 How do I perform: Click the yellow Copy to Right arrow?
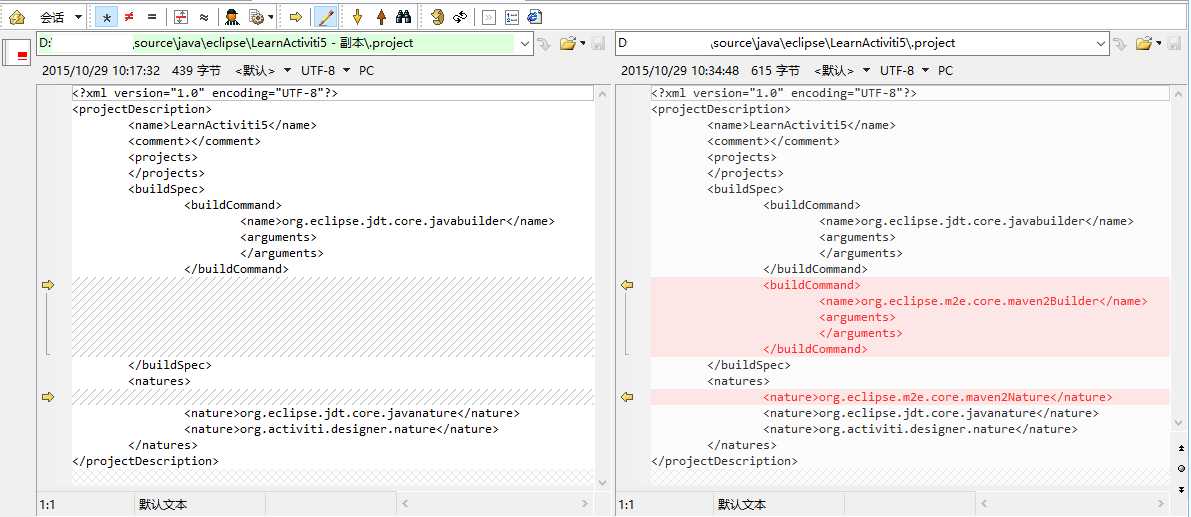(x=296, y=16)
